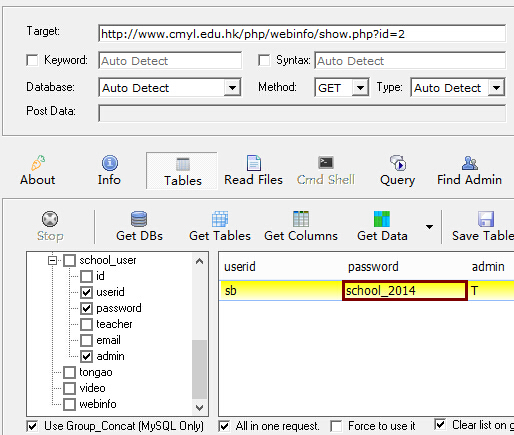
Task: Check the teacher column checkbox
Action: point(86,324)
